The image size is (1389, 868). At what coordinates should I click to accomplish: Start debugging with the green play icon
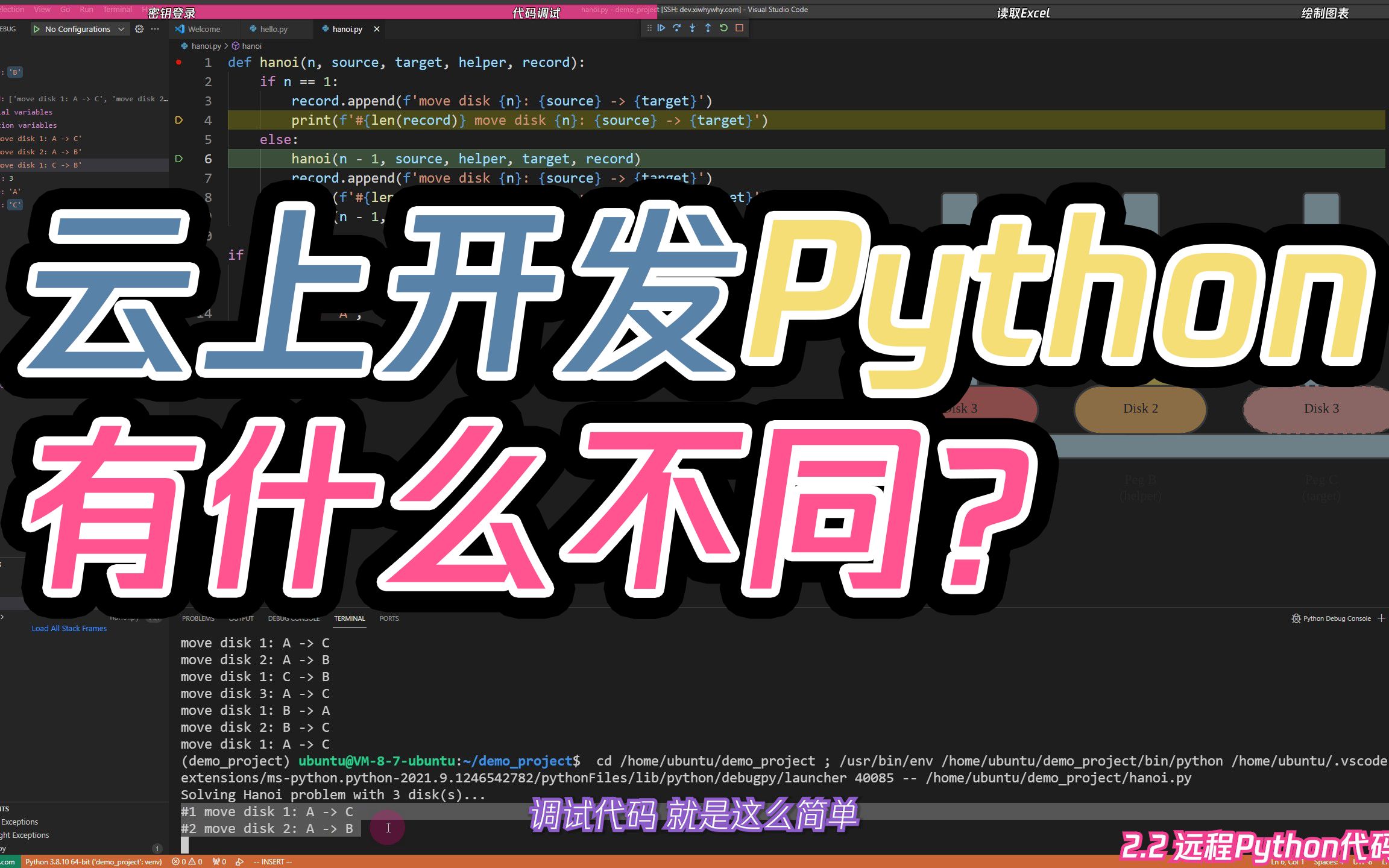[x=37, y=29]
